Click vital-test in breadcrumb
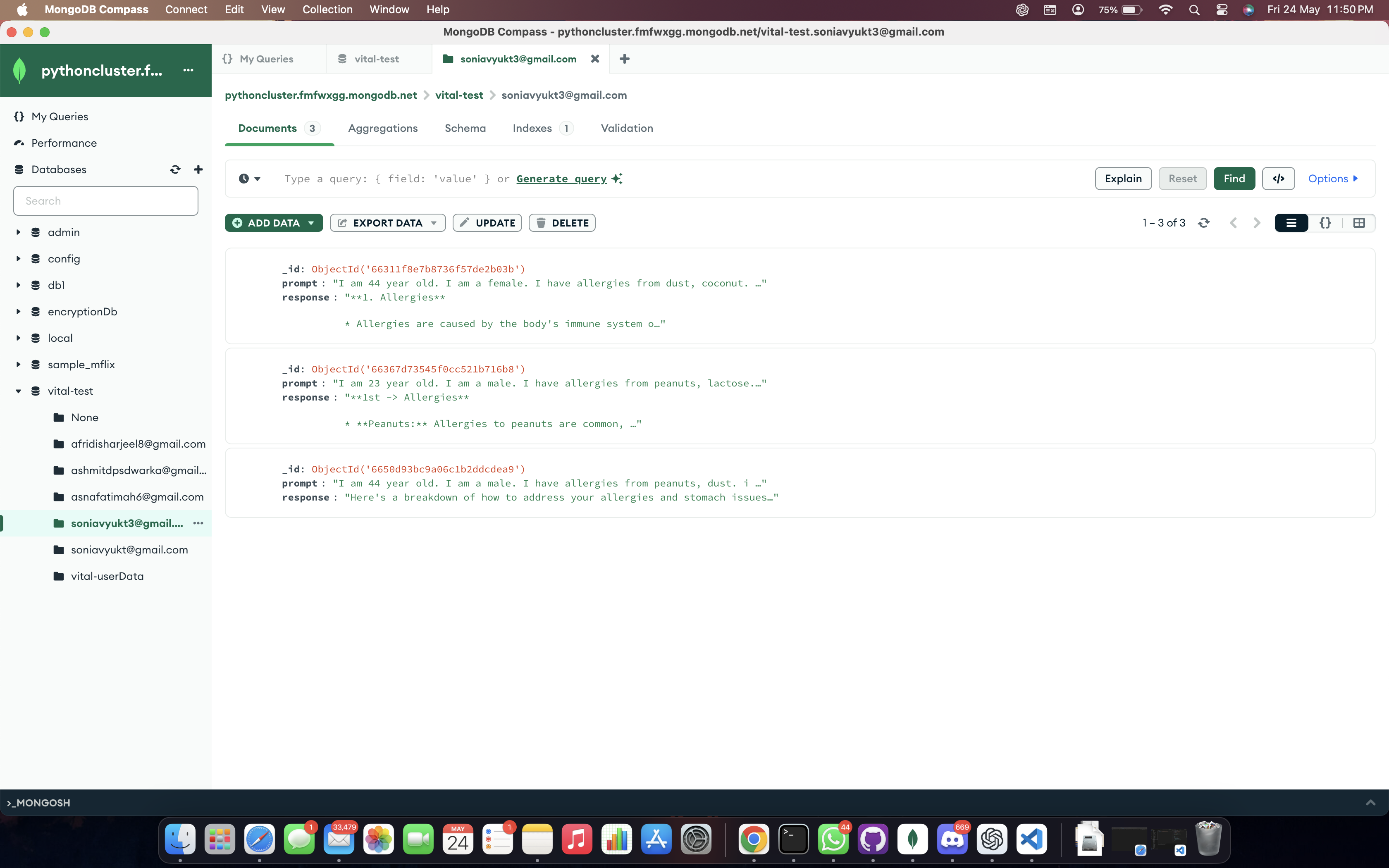The height and width of the screenshot is (868, 1389). 459,95
